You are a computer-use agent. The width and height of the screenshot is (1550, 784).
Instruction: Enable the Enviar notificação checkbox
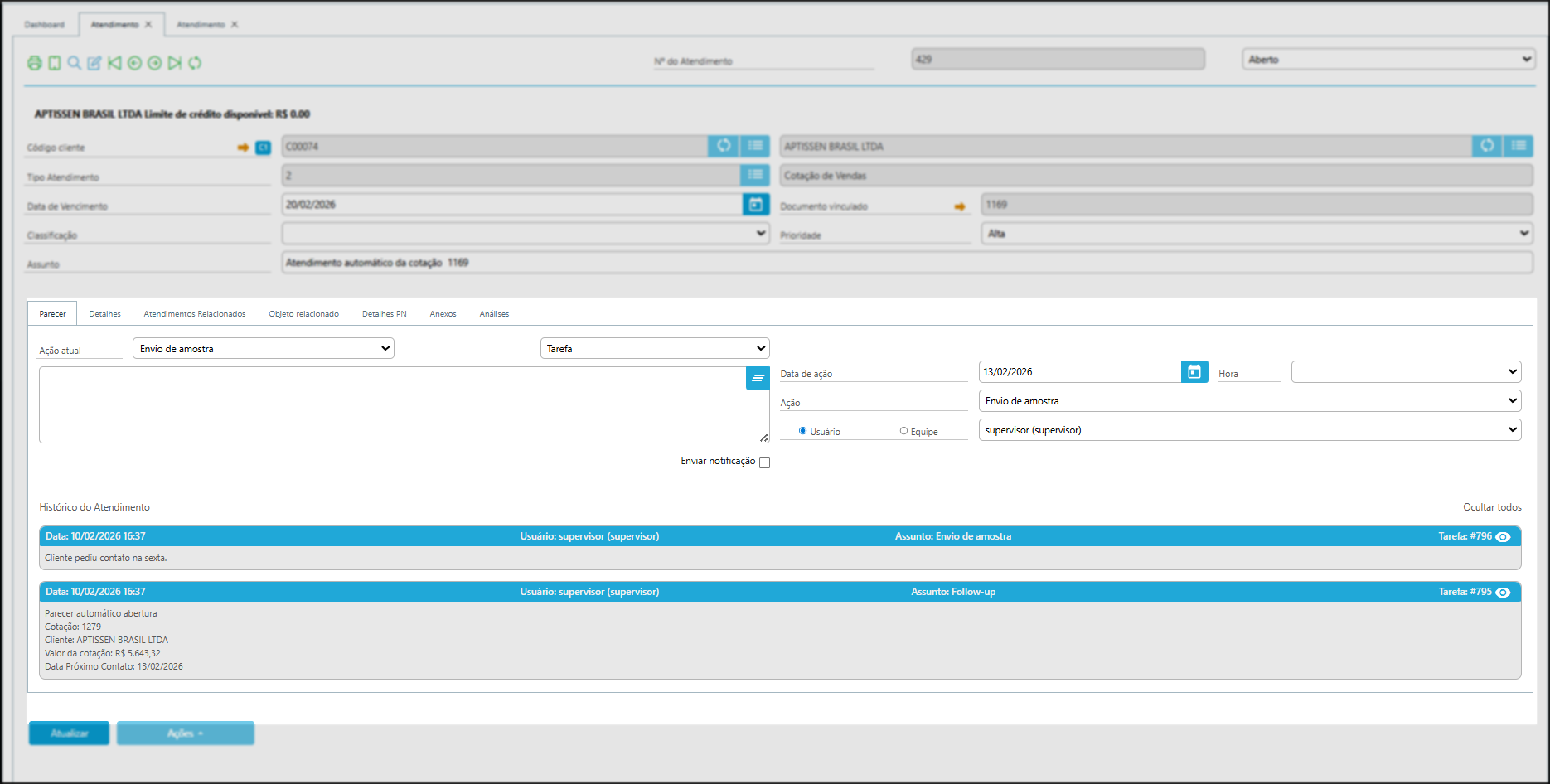click(764, 462)
